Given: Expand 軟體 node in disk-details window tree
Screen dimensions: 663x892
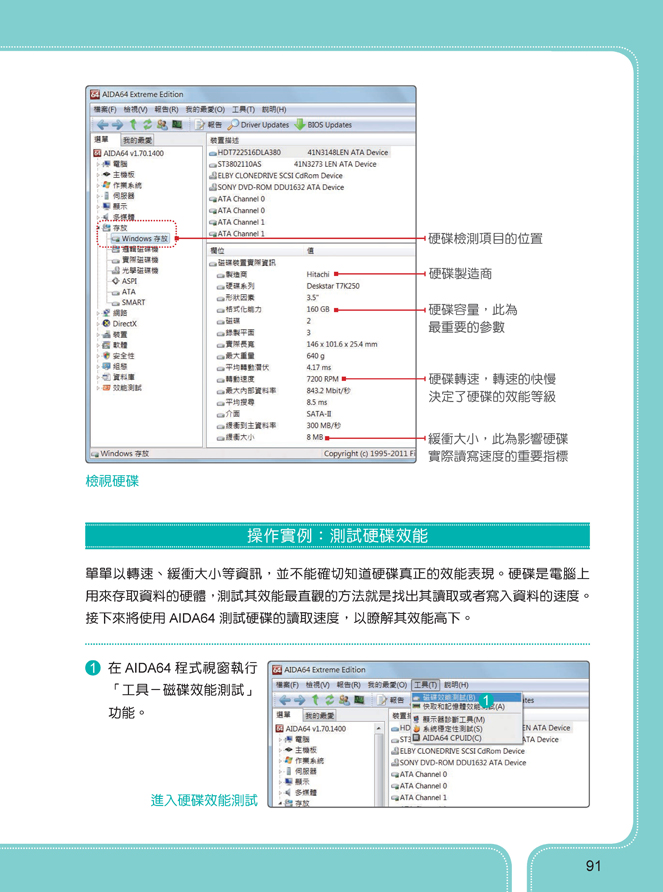Looking at the screenshot, I should pos(97,345).
